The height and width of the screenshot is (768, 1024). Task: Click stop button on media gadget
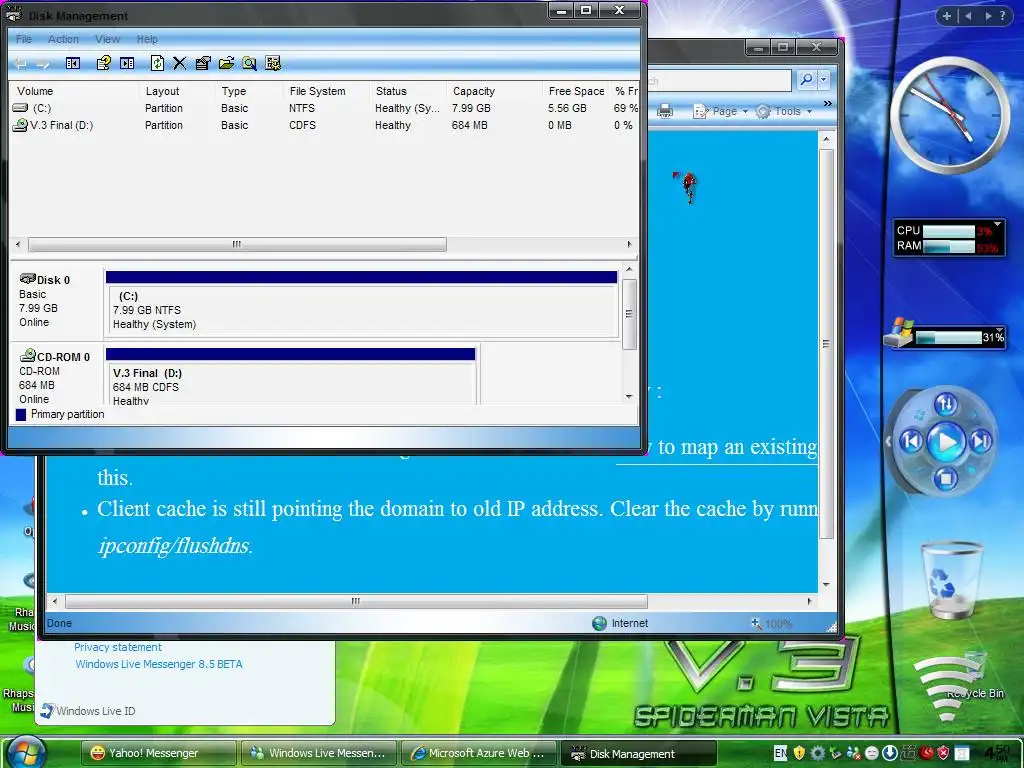[945, 479]
